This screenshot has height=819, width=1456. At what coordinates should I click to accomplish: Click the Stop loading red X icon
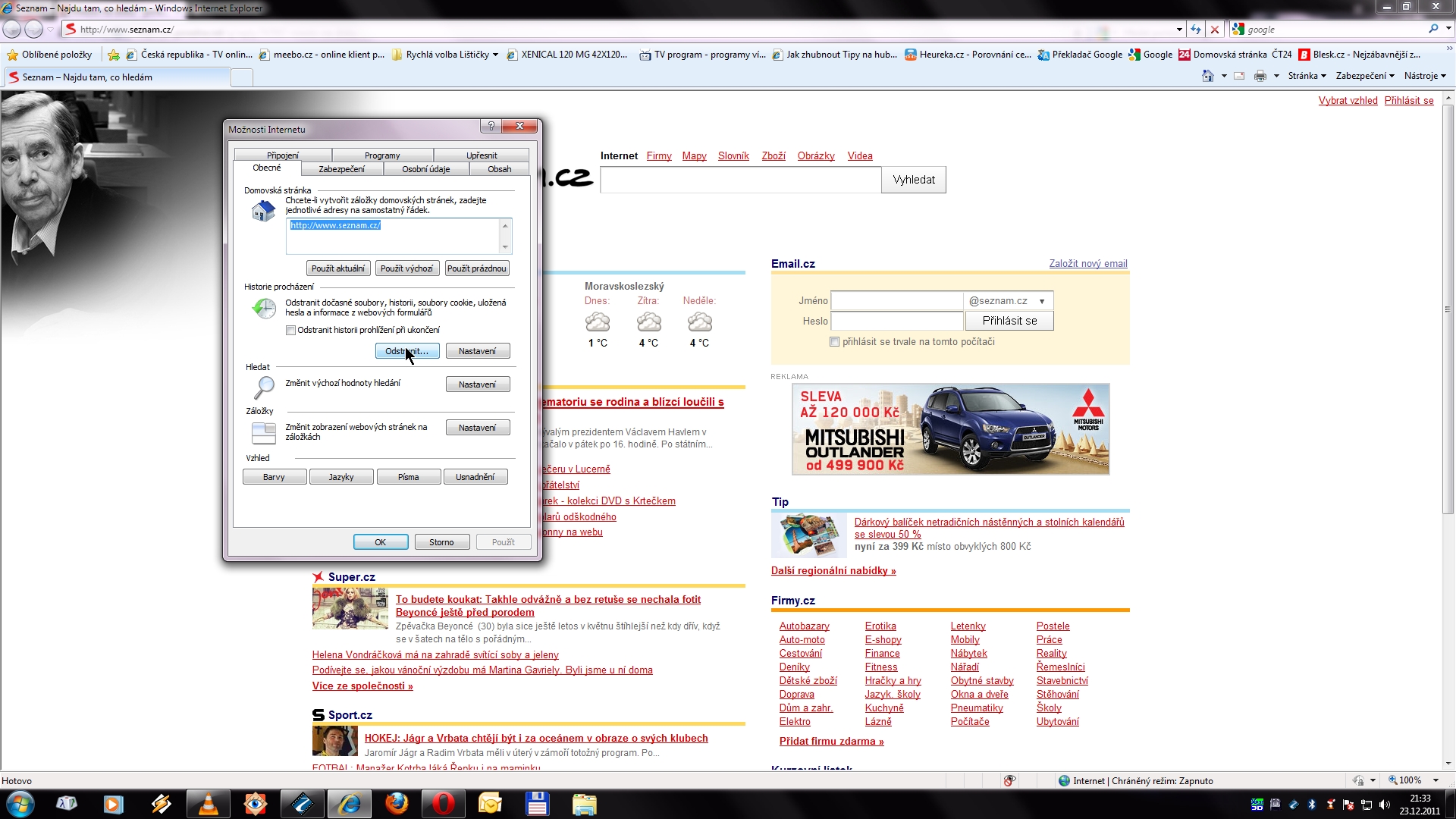[1215, 30]
